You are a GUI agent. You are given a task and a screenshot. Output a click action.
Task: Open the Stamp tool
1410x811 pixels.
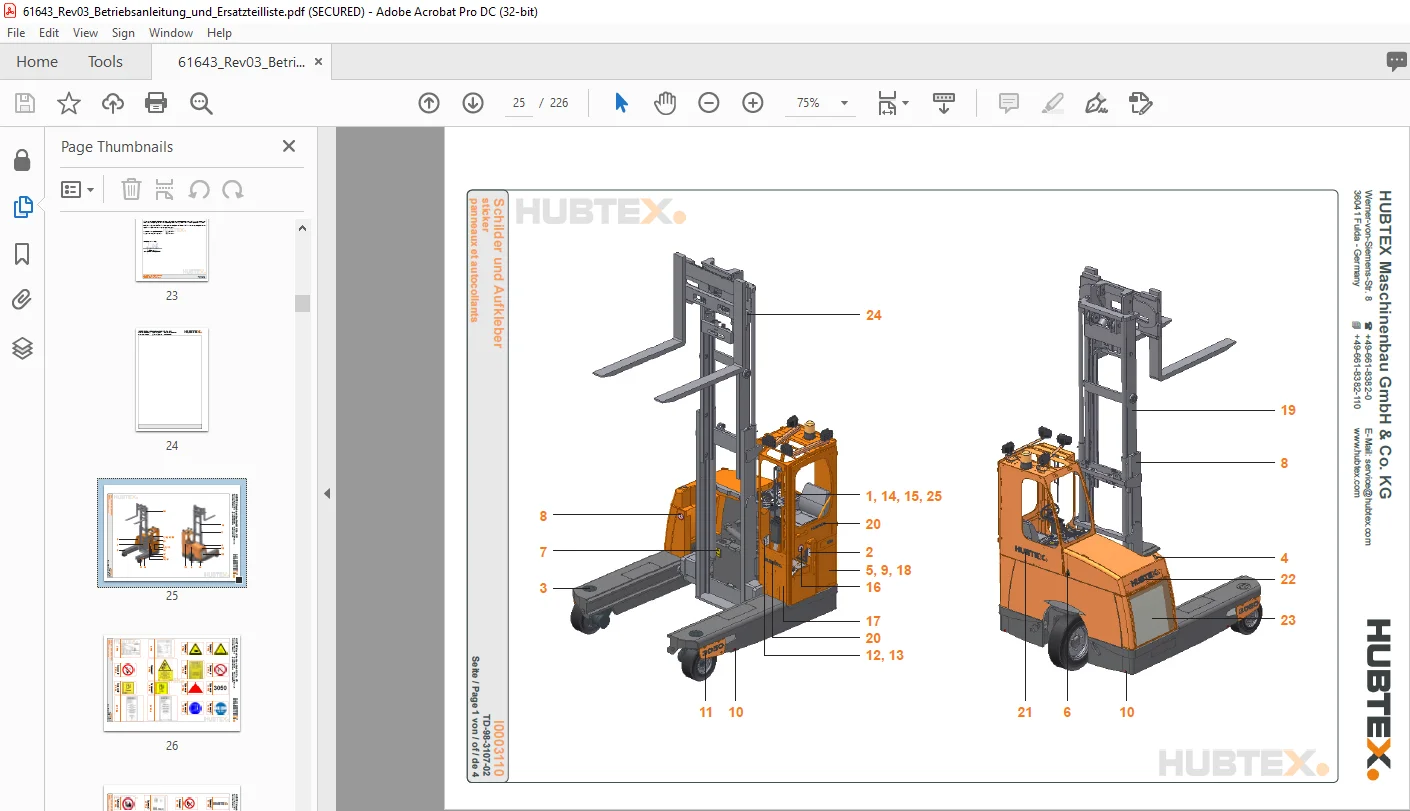point(1140,103)
